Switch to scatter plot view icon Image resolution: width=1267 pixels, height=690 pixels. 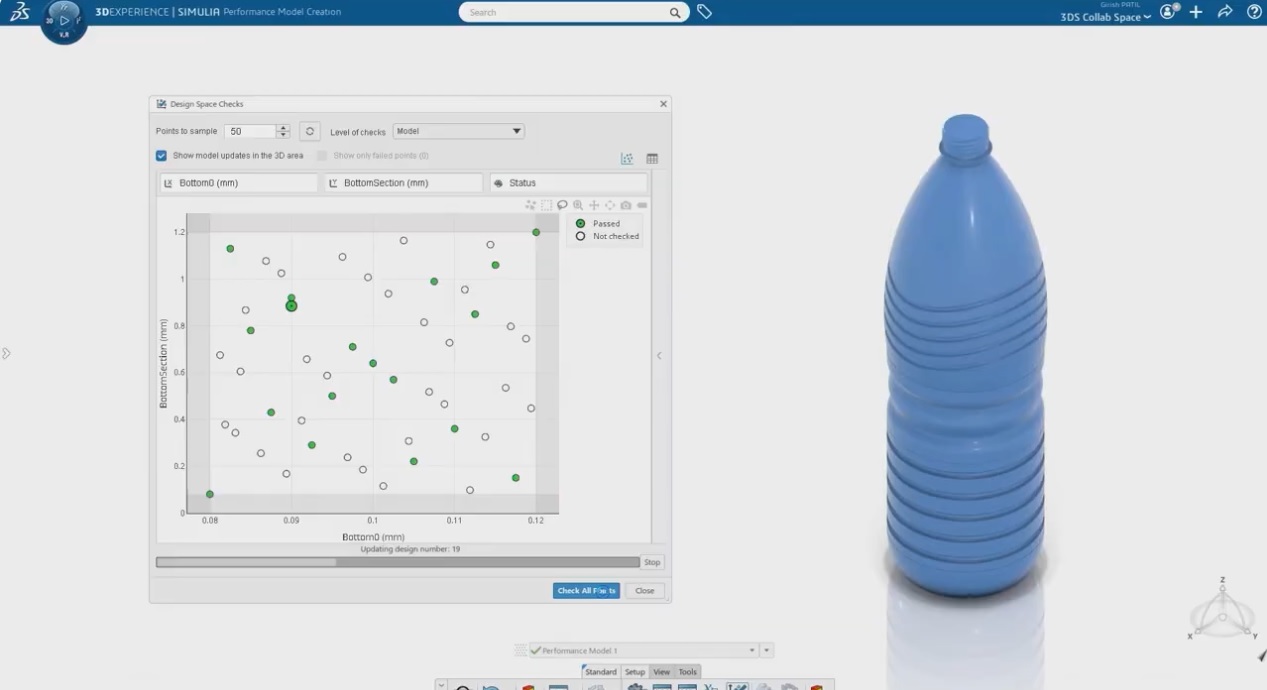pos(627,159)
